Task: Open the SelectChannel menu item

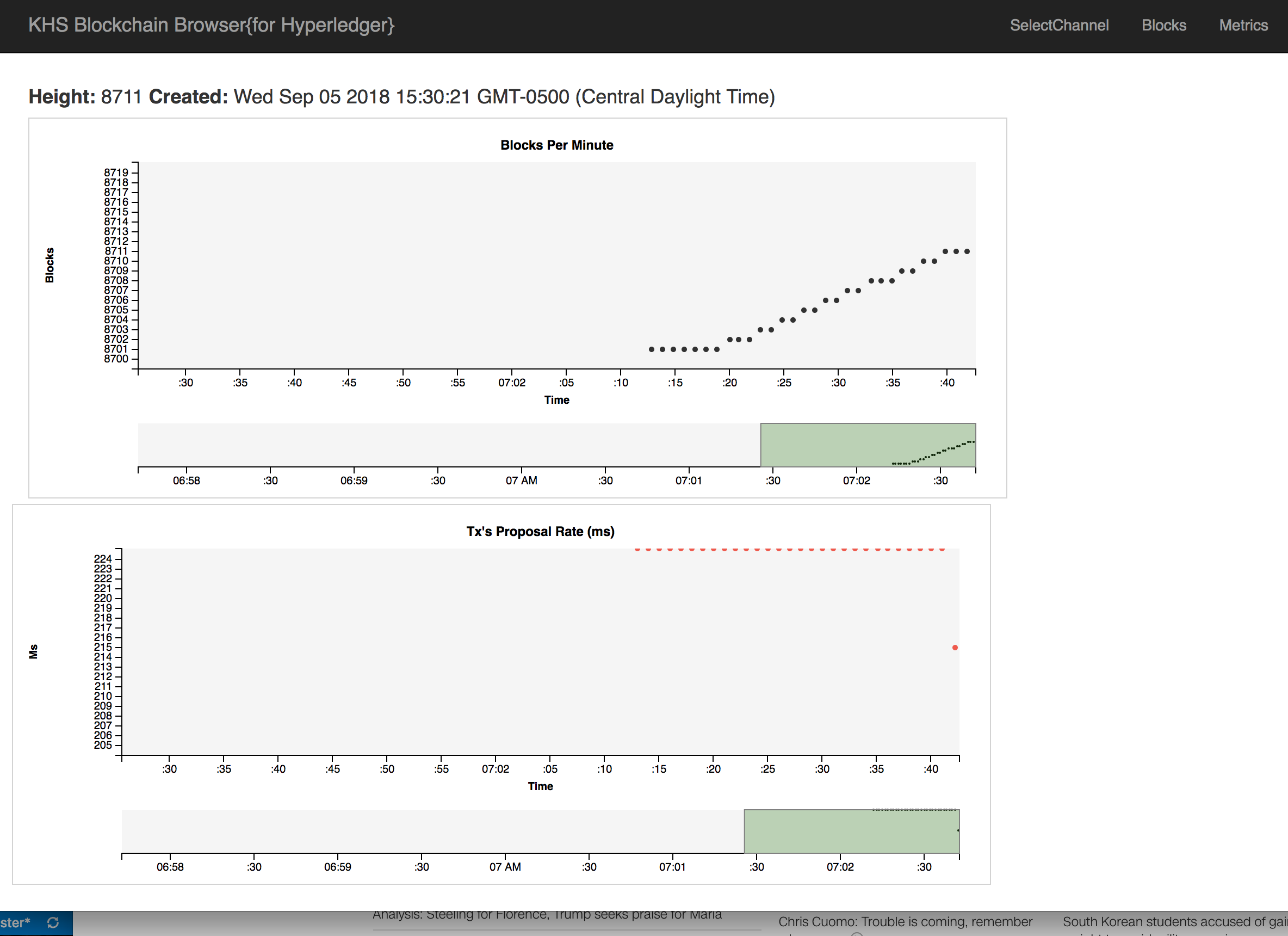Action: pyautogui.click(x=1058, y=26)
